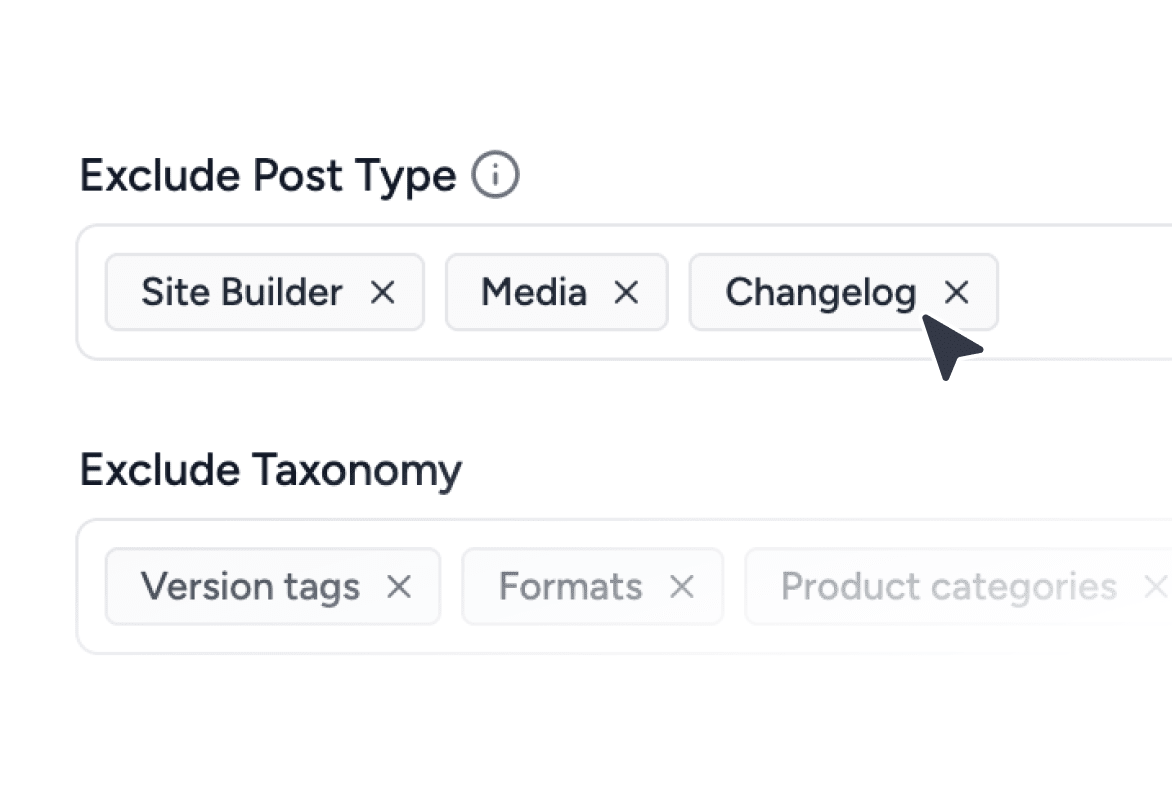Screen dimensions: 1172x800
Task: Select the Version tags chip label
Action: 249,587
